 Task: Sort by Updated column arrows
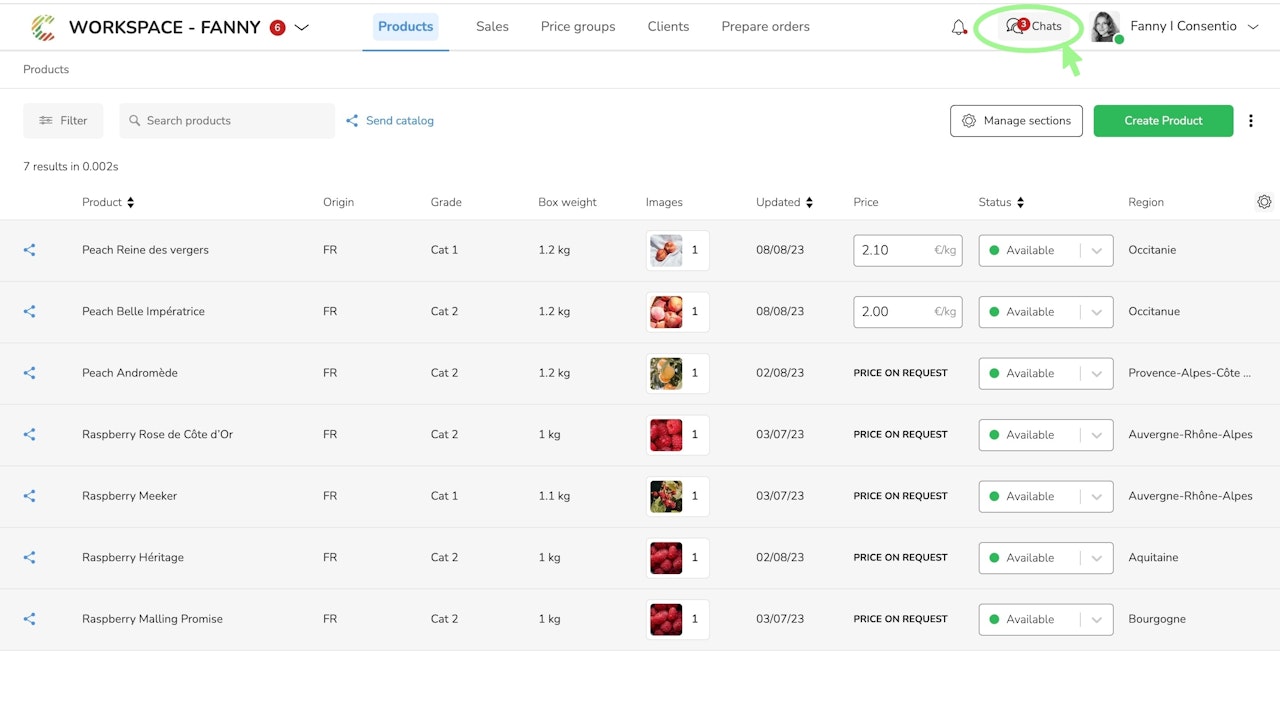pyautogui.click(x=809, y=202)
